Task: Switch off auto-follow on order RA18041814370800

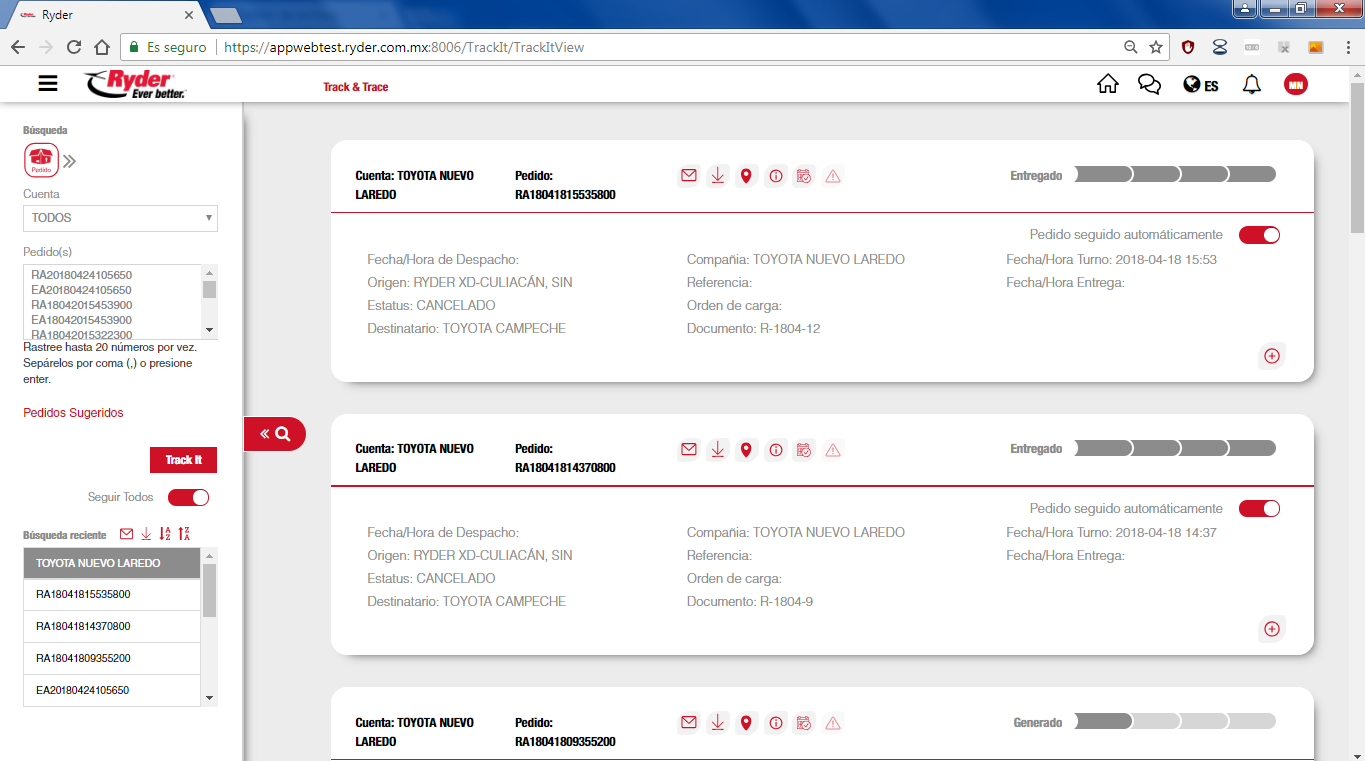Action: 1259,508
